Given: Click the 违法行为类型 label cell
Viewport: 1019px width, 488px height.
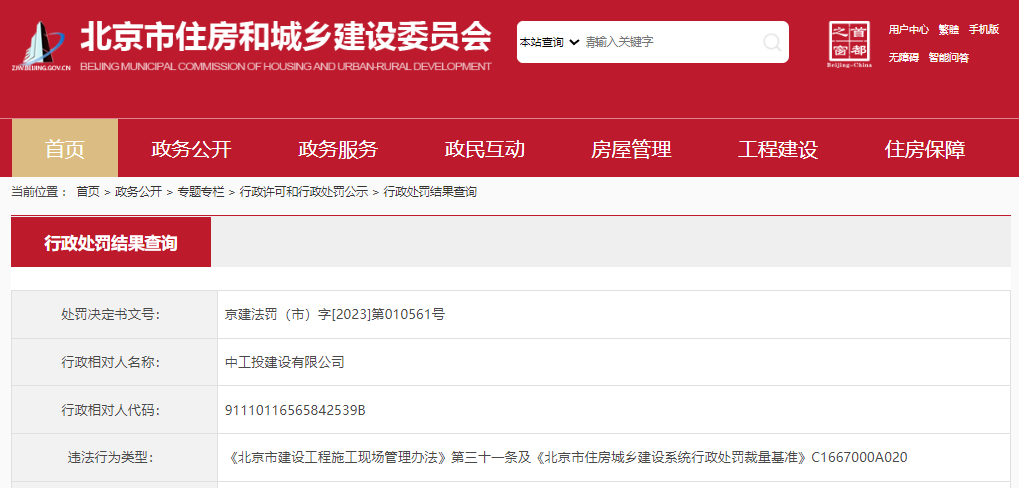Looking at the screenshot, I should point(114,457).
